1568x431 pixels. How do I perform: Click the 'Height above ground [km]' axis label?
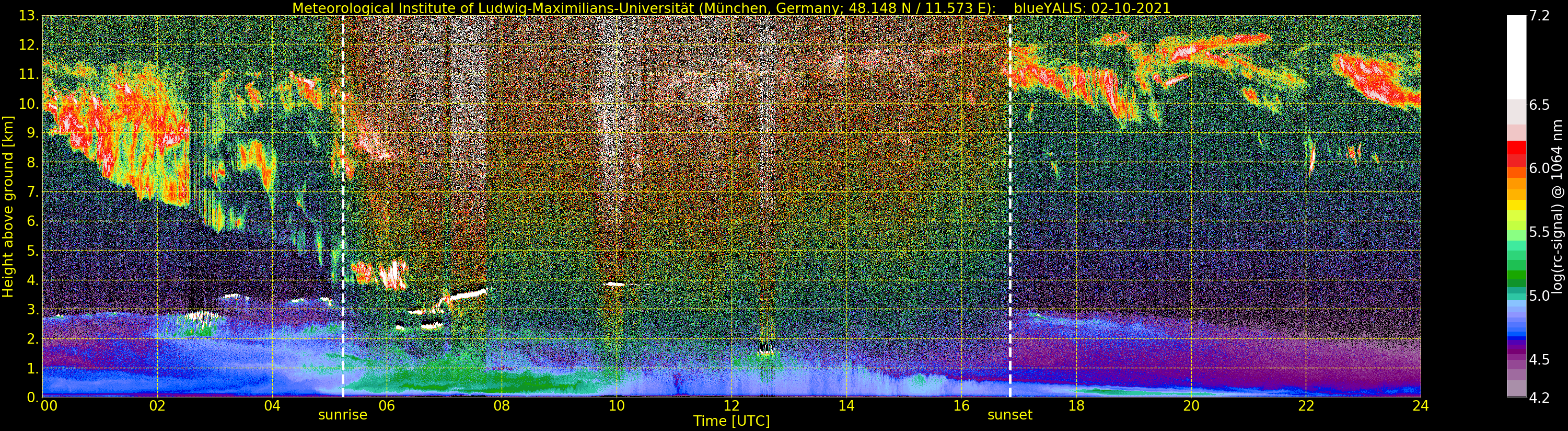pos(8,206)
